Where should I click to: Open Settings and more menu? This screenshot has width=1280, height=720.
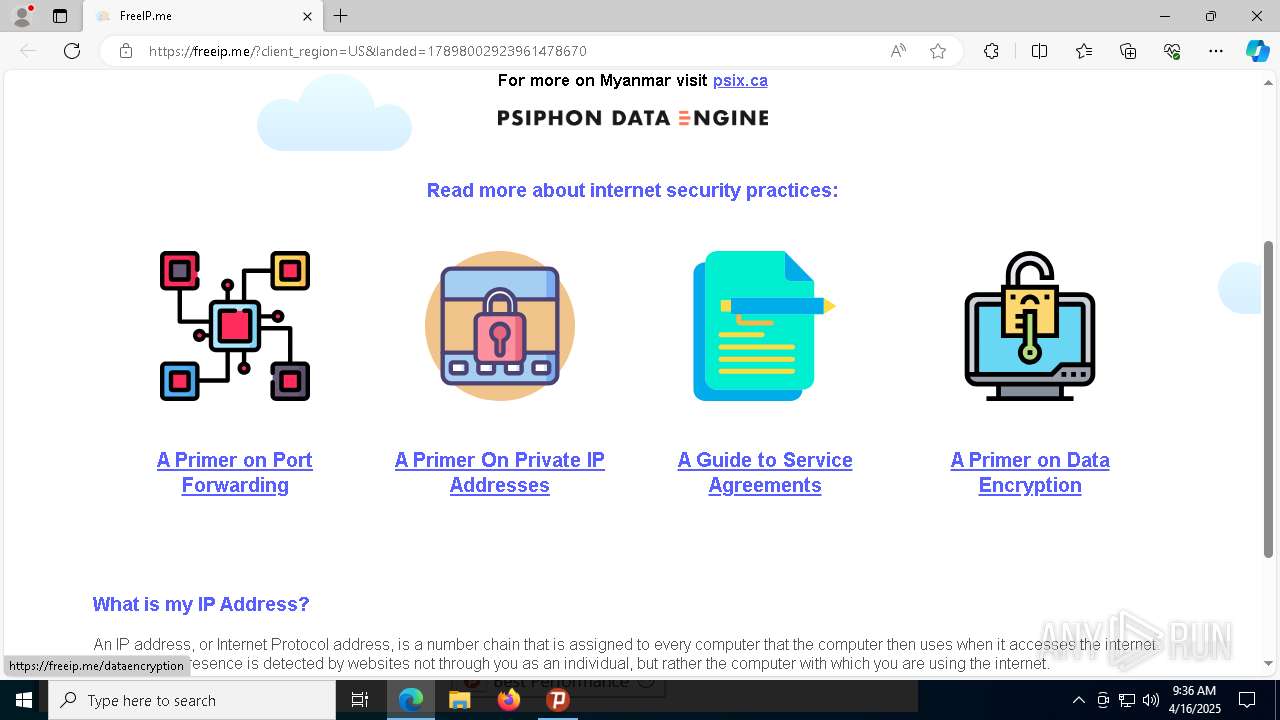click(x=1216, y=51)
